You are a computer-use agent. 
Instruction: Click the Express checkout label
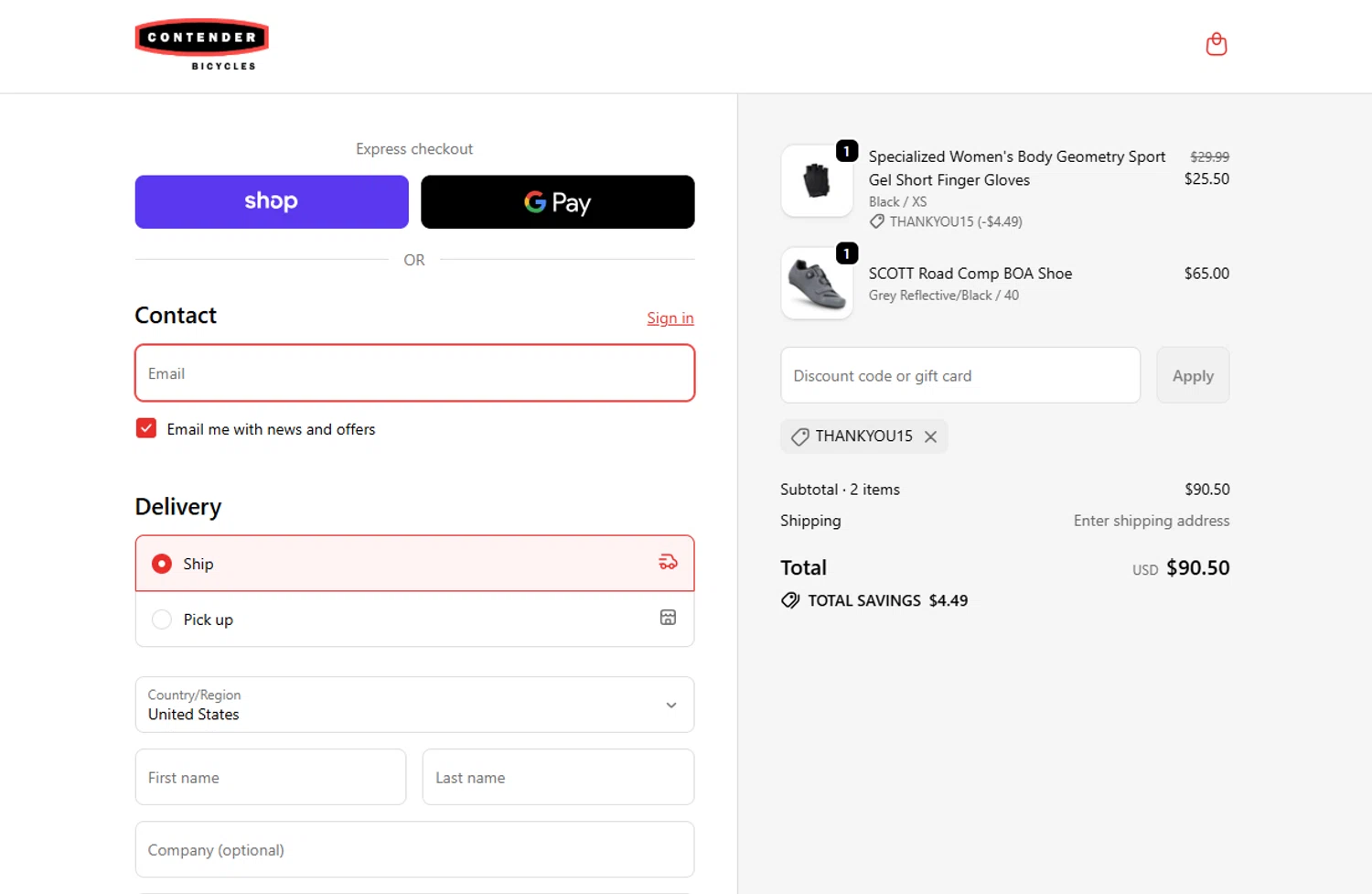point(414,149)
